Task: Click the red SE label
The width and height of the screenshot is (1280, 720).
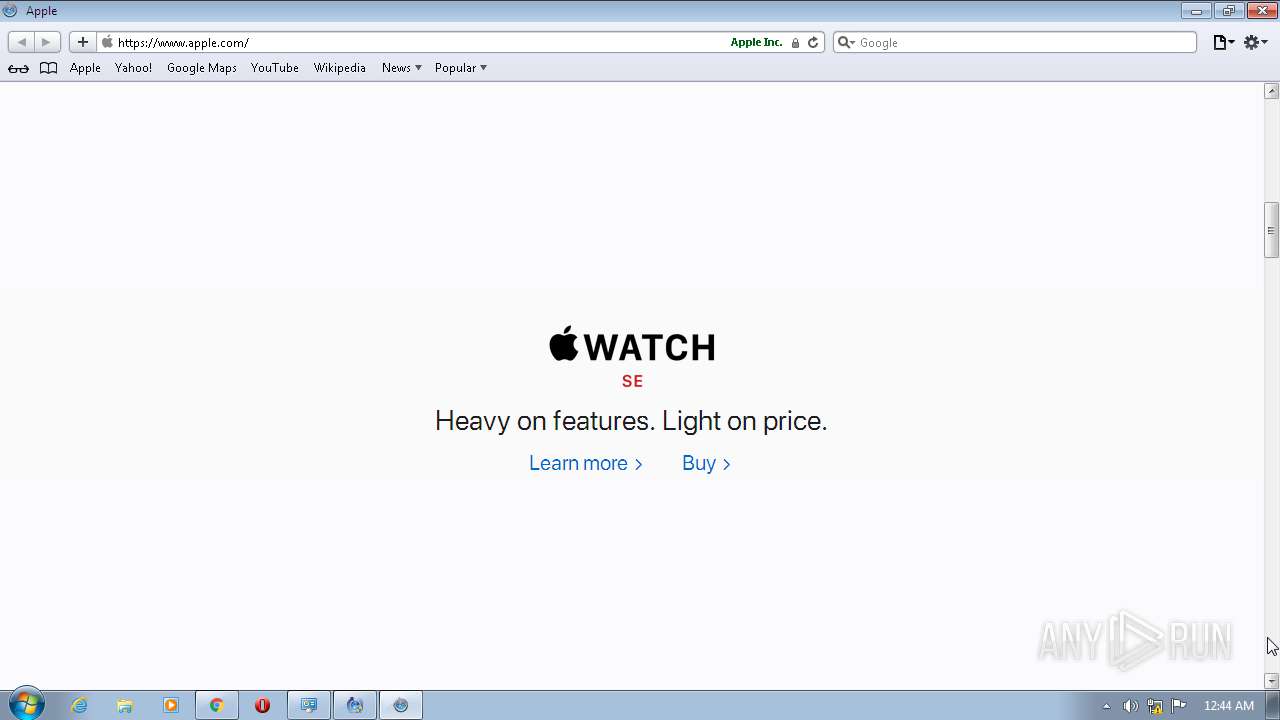Action: pyautogui.click(x=632, y=381)
